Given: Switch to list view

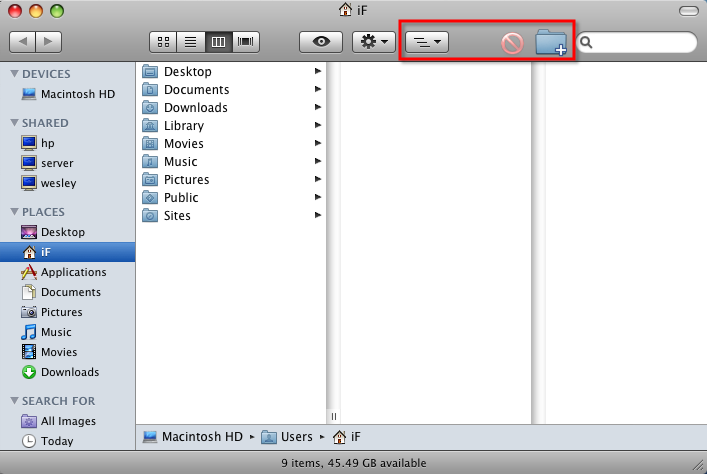Looking at the screenshot, I should [x=191, y=42].
